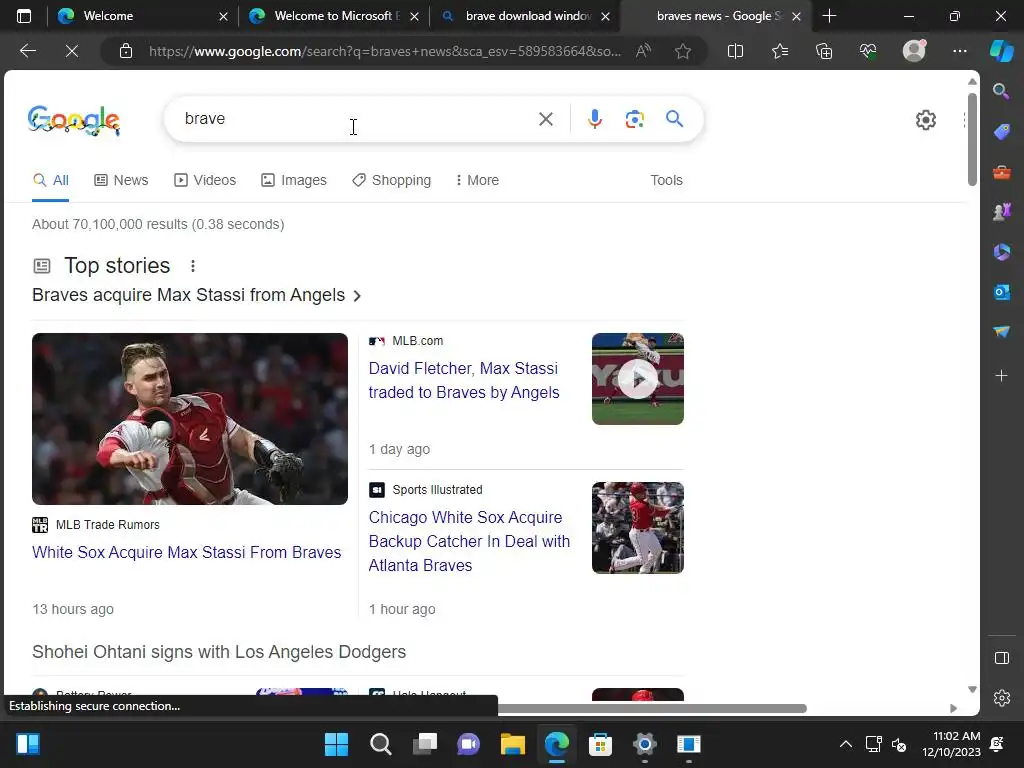The height and width of the screenshot is (768, 1024).
Task: Open Chicago White Sox Acquire Backup Catcher article
Action: coord(469,541)
